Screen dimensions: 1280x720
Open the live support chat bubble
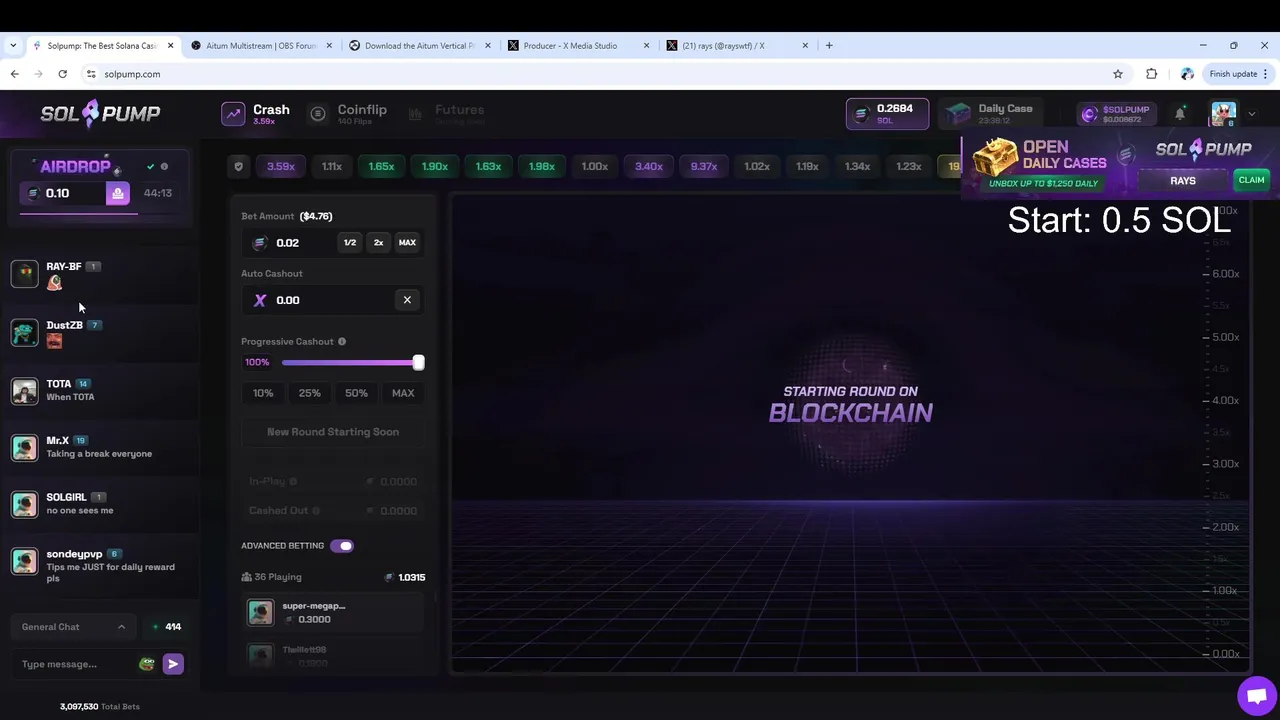(x=1256, y=696)
